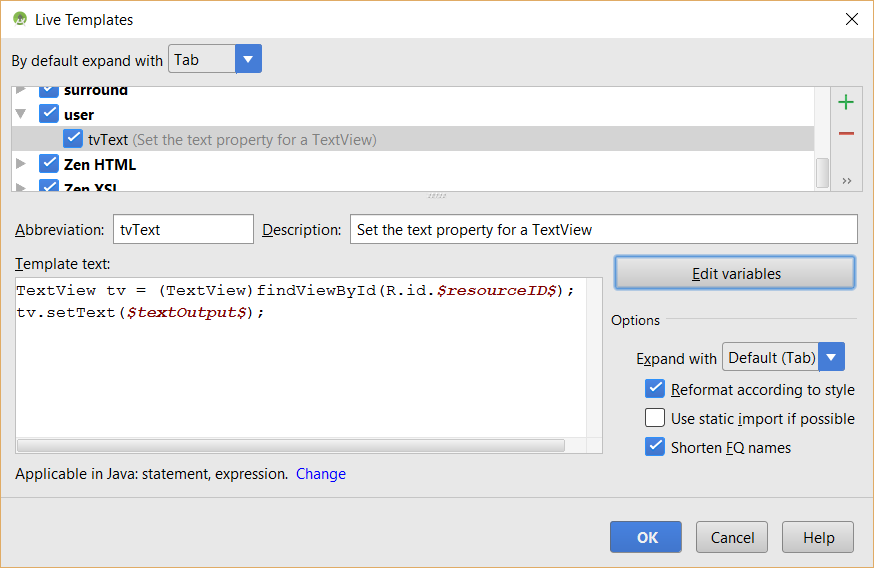Click the Edit variables button
This screenshot has height=568, width=874.
click(735, 273)
